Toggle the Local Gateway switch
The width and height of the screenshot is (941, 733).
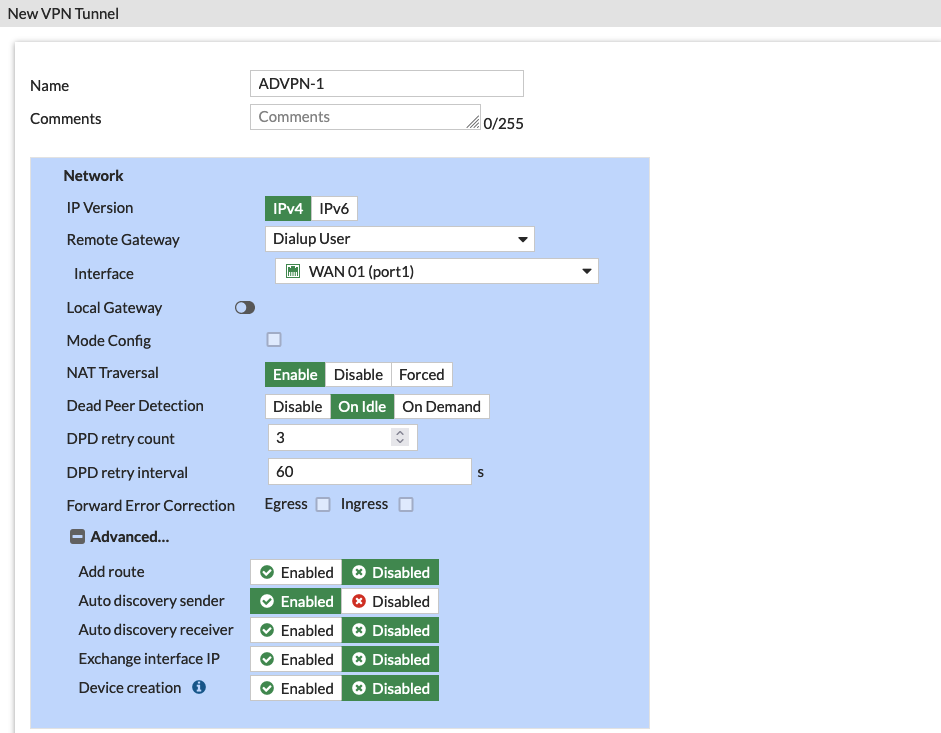(x=245, y=308)
